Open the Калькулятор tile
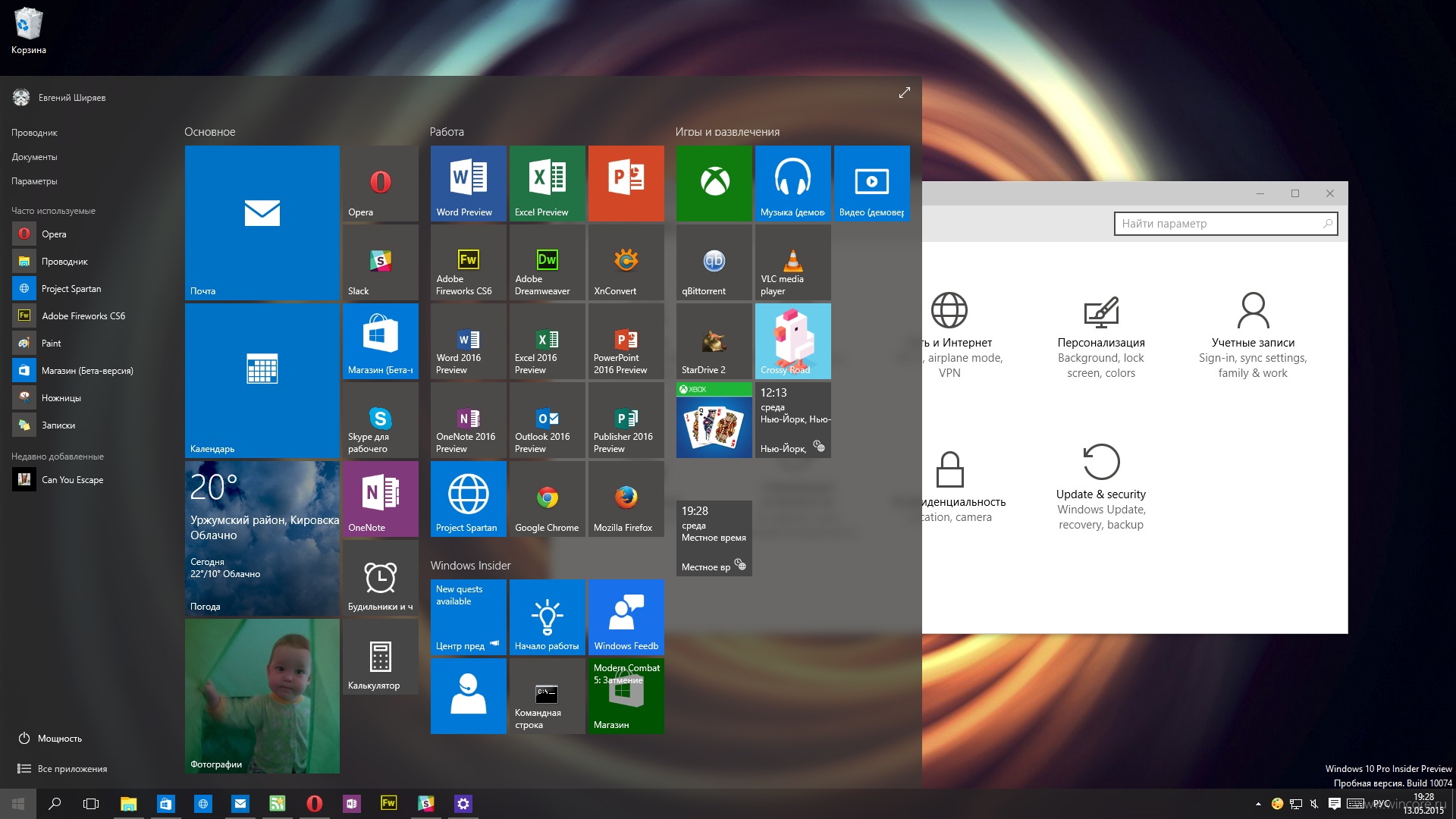 pyautogui.click(x=380, y=657)
